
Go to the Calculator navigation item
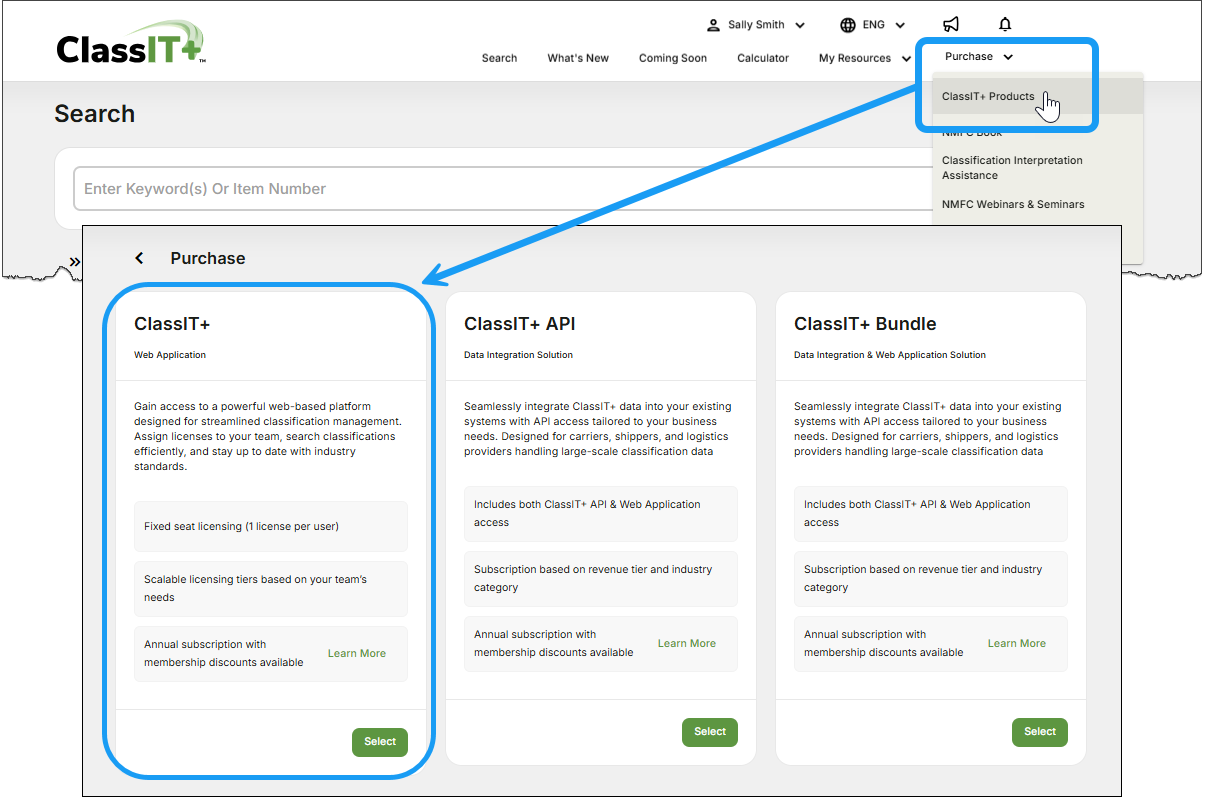tap(763, 58)
